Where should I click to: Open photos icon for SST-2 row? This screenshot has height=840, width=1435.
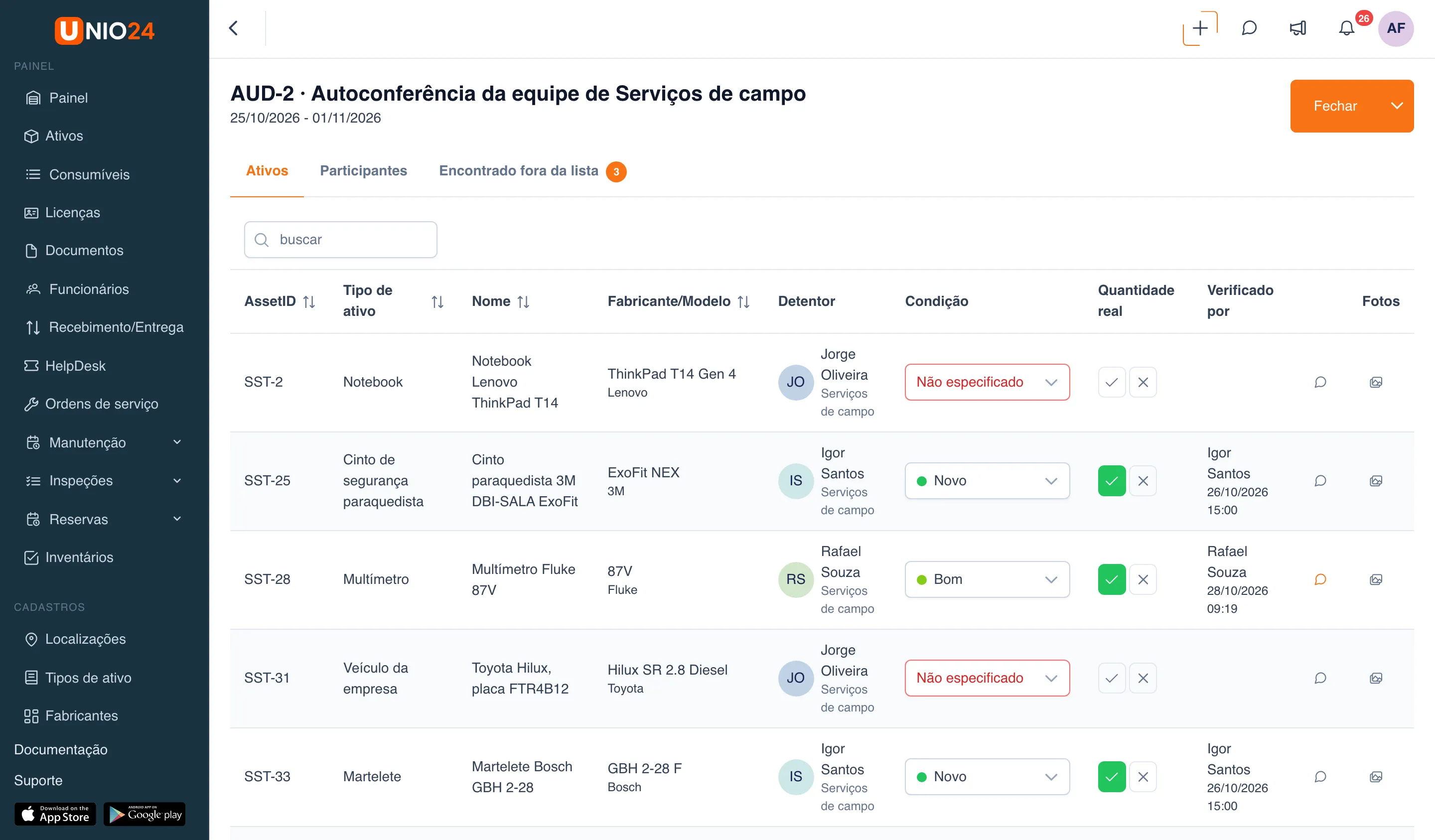coord(1376,382)
